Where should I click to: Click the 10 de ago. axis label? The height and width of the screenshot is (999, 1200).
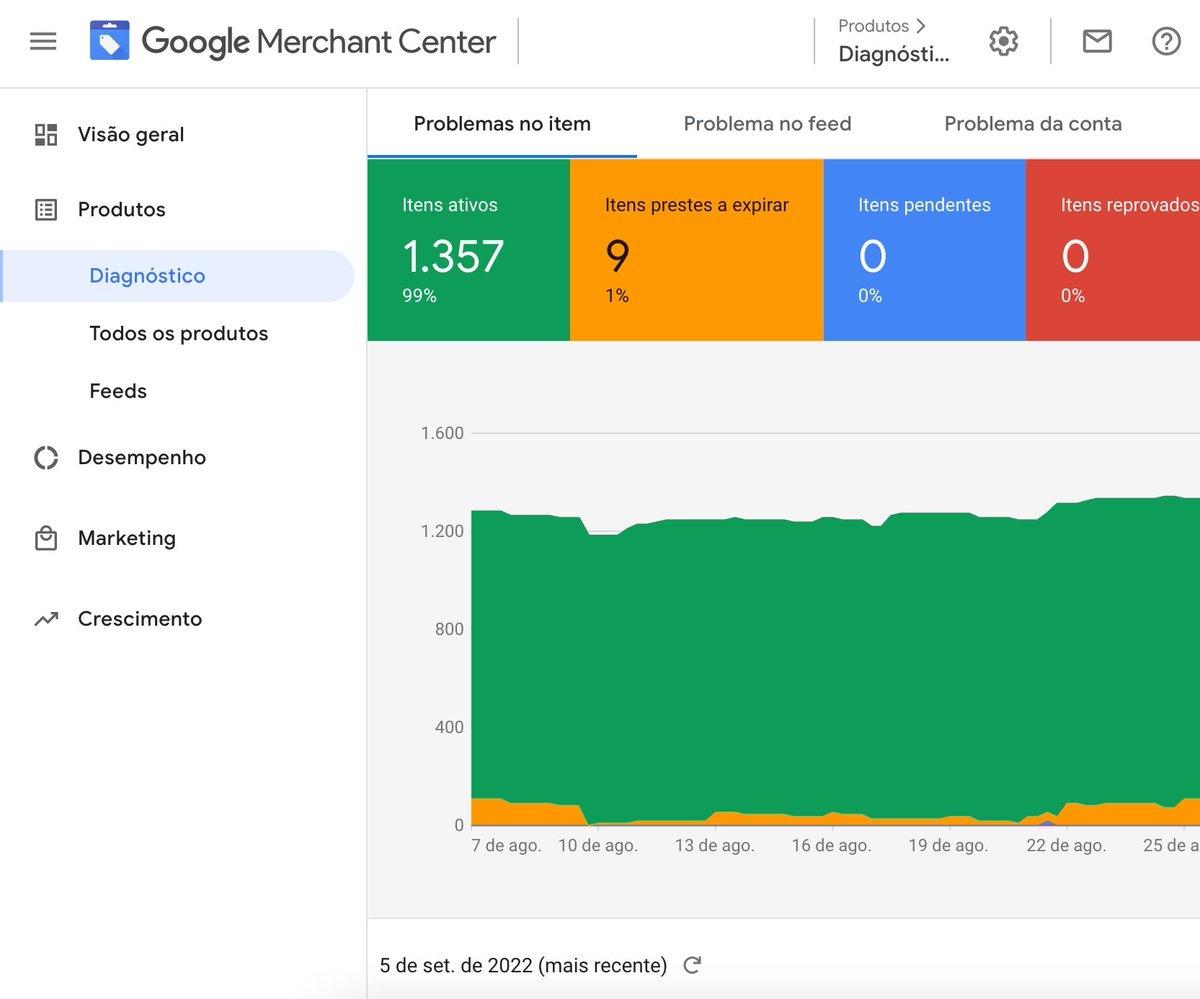598,846
